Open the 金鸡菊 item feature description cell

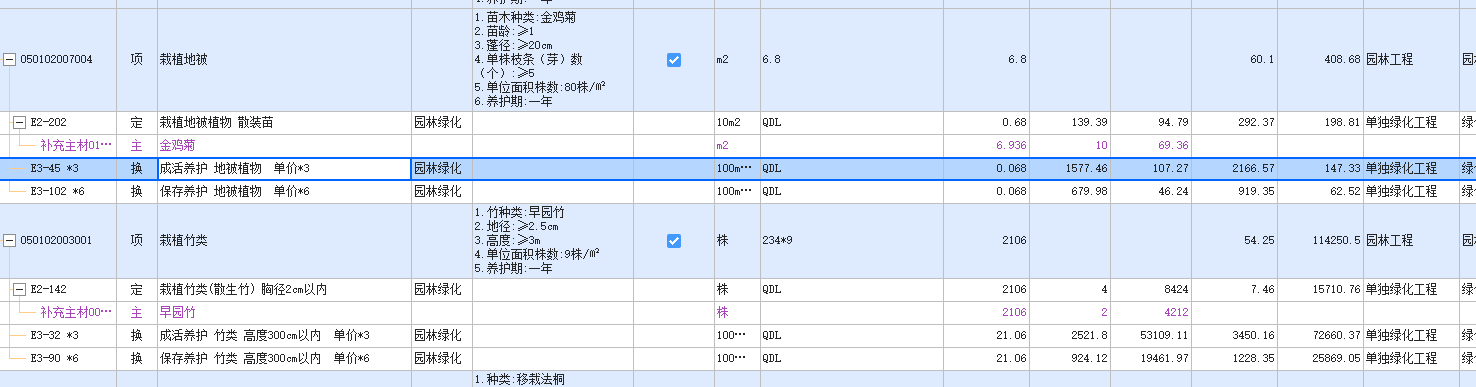[x=552, y=60]
